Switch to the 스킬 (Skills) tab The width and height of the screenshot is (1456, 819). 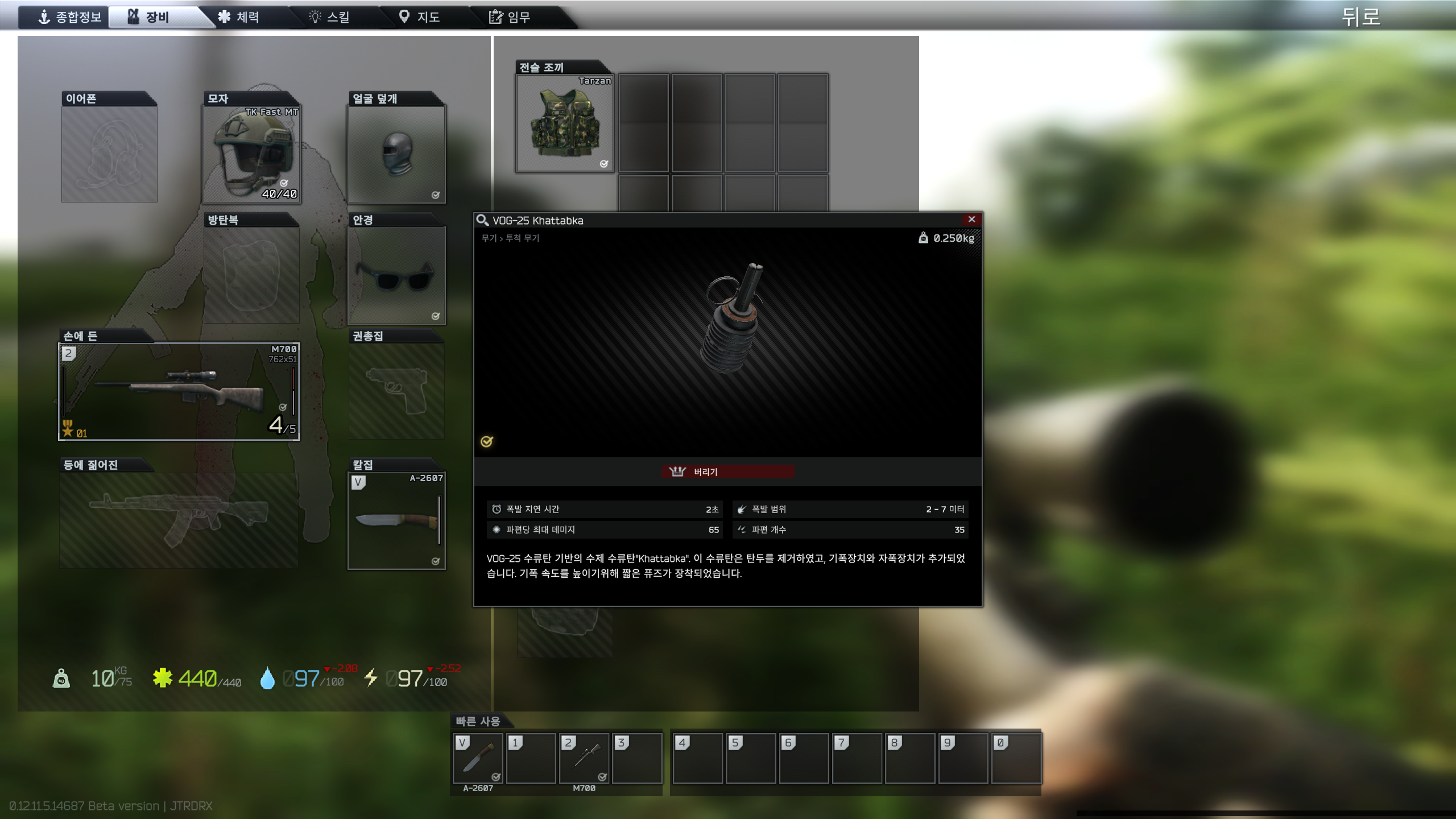click(x=329, y=17)
